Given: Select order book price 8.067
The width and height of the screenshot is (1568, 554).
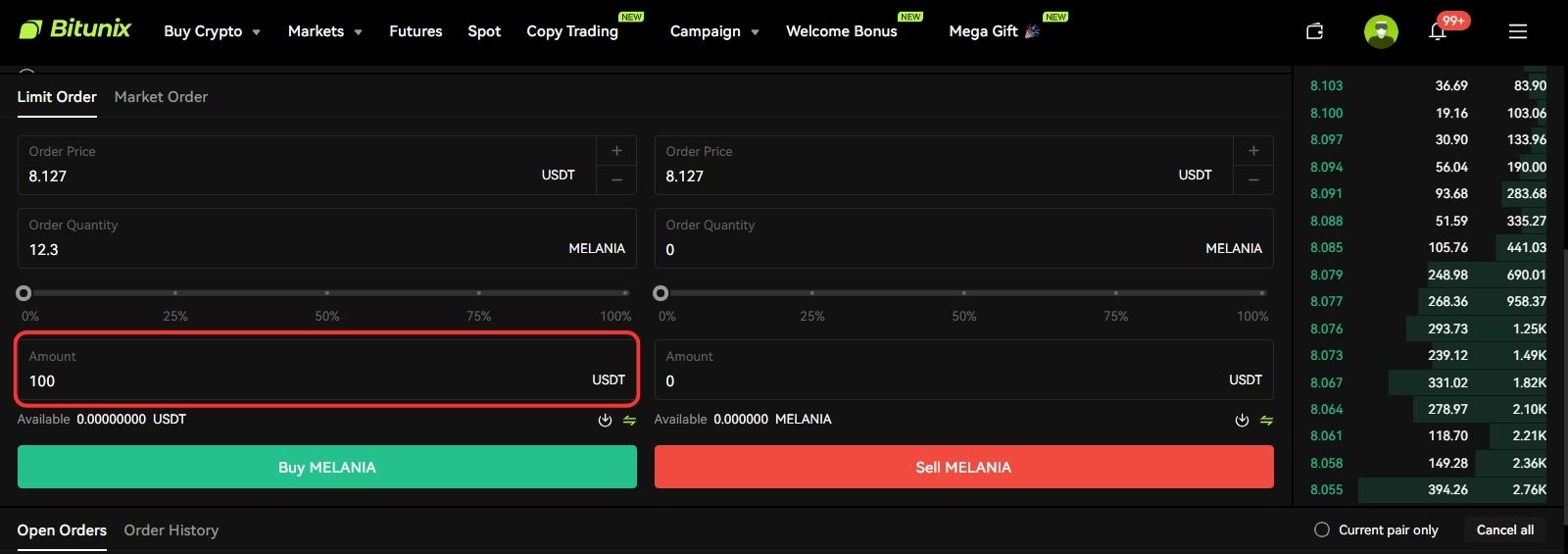Looking at the screenshot, I should coord(1327,382).
